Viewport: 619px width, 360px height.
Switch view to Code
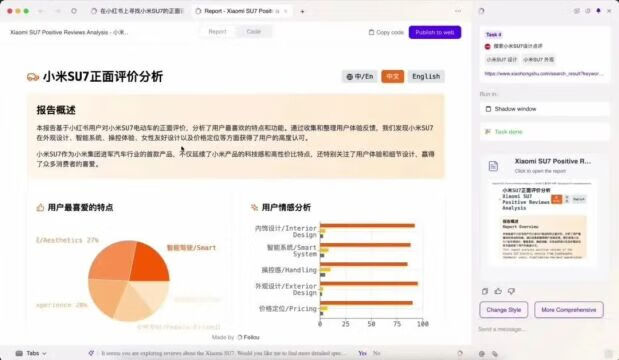coord(253,32)
